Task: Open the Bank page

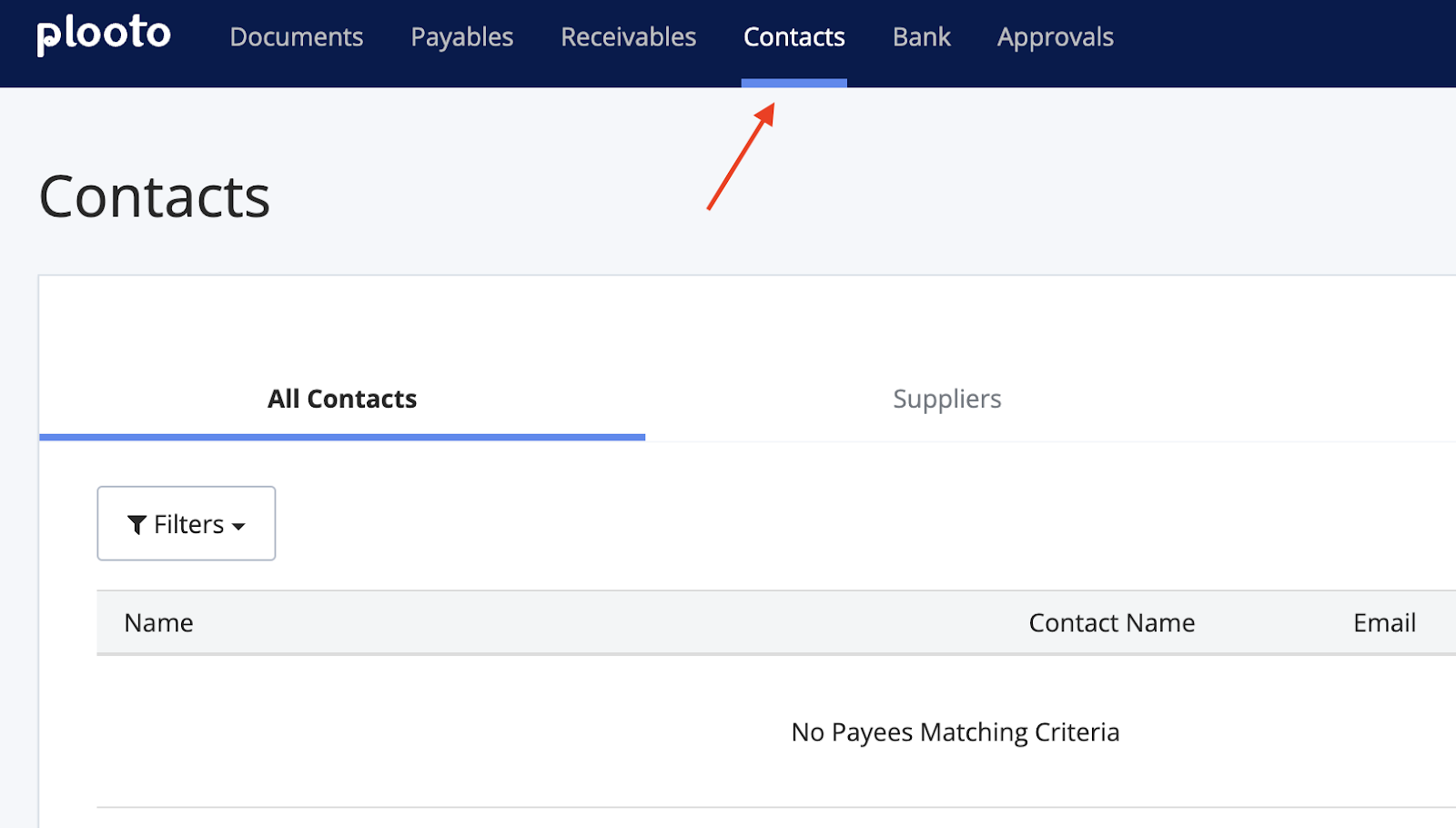Action: [921, 37]
